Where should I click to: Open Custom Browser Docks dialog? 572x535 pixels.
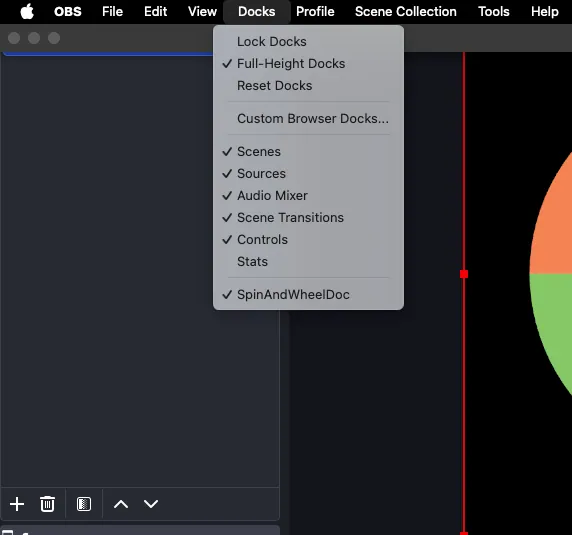(308, 119)
